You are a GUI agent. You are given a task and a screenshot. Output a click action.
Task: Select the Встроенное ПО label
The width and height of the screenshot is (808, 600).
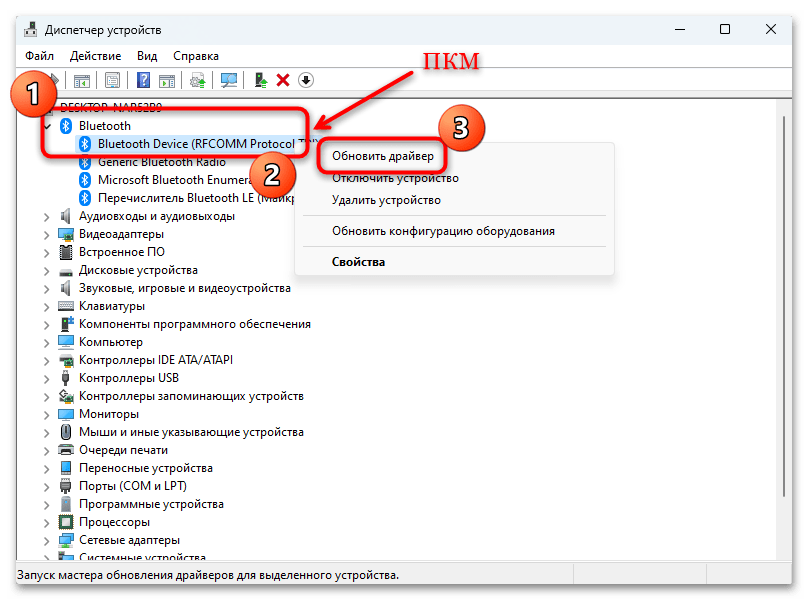coord(122,252)
